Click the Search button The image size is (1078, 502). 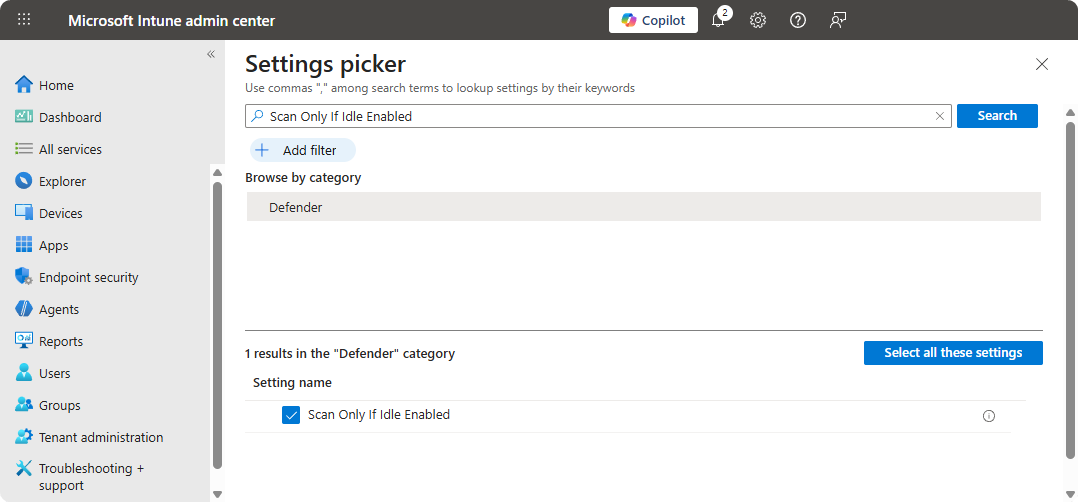pos(997,116)
